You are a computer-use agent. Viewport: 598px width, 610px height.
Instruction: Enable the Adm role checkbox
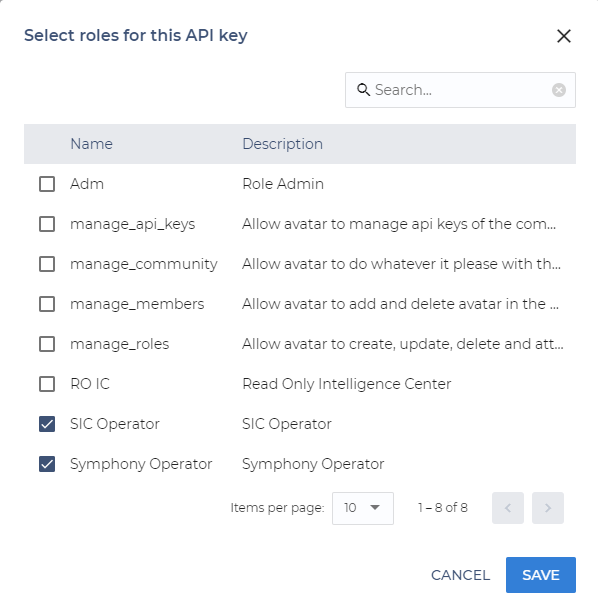tap(47, 184)
